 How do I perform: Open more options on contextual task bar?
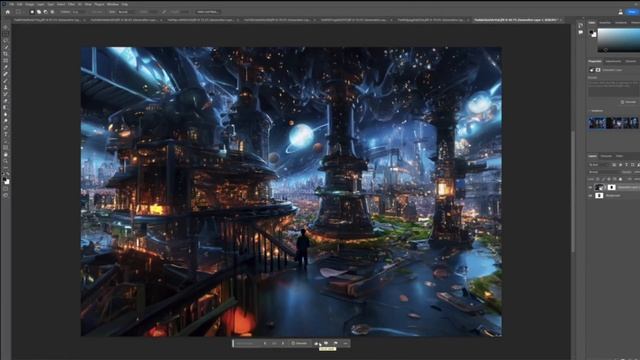(346, 343)
